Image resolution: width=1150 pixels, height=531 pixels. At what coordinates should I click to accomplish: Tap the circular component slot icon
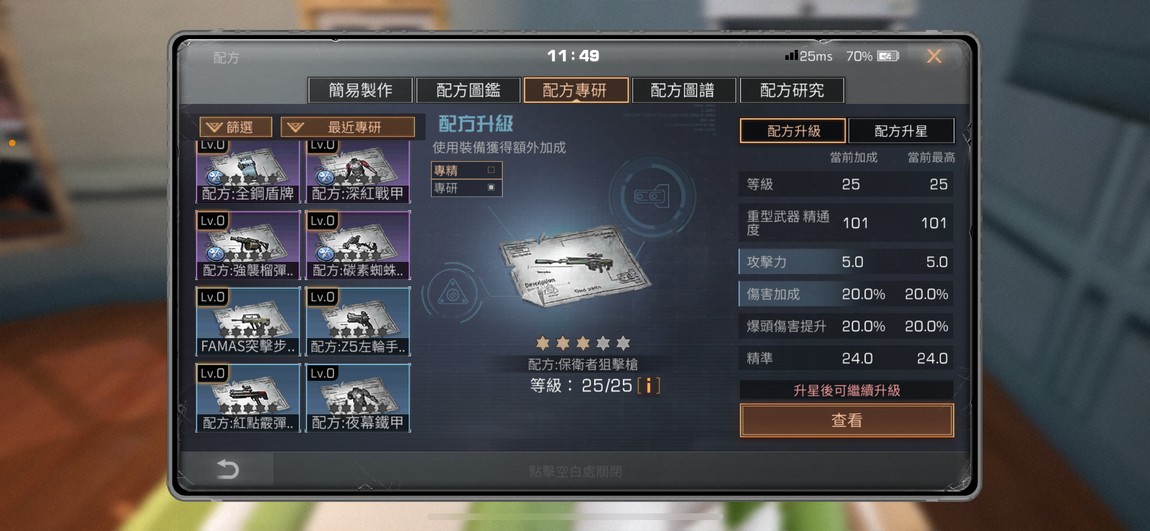[x=650, y=196]
